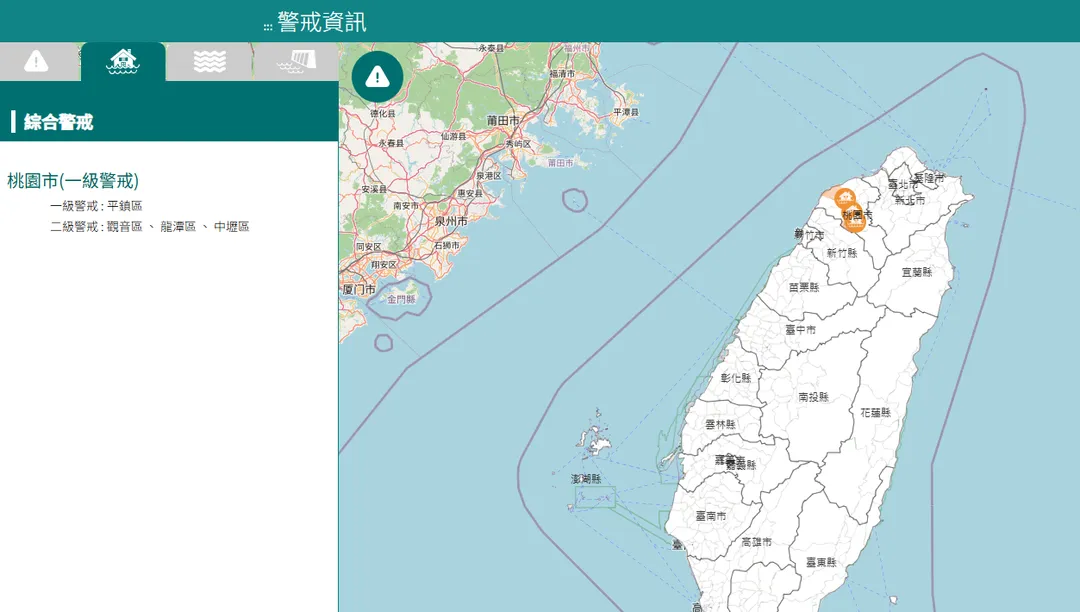Click the 宜蘭縣 label on map
1080x612 pixels.
point(917,272)
